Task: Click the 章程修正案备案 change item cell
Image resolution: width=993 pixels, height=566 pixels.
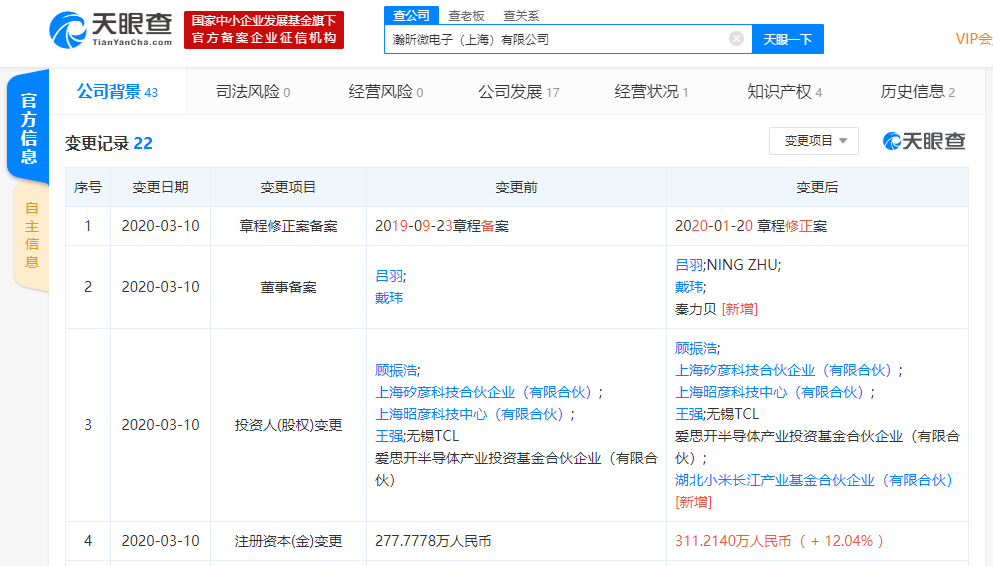Action: 288,226
